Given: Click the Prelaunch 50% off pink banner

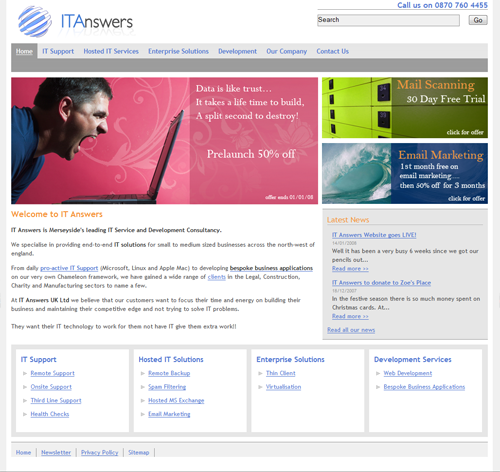Looking at the screenshot, I should tap(164, 141).
